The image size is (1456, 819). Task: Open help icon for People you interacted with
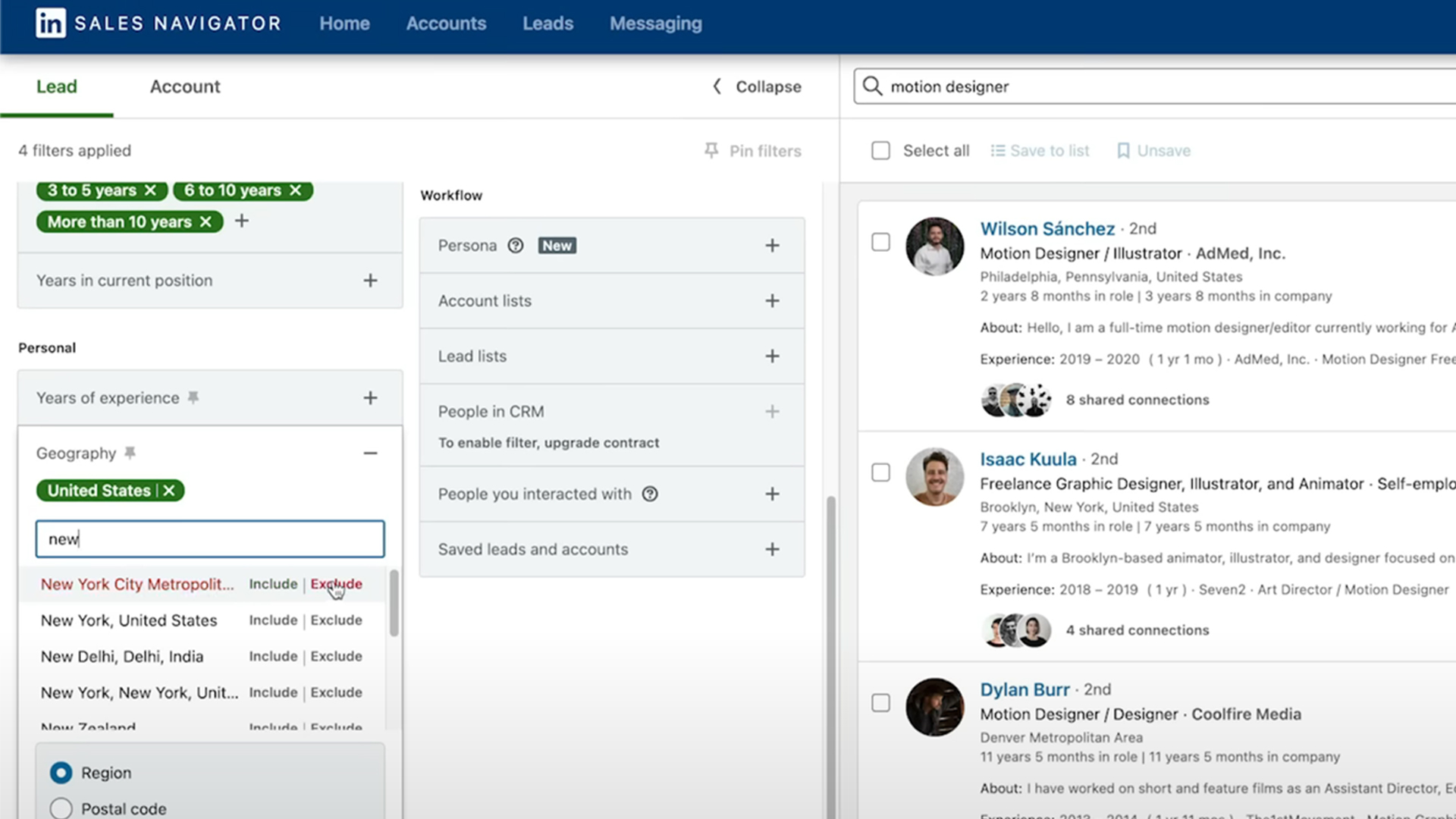tap(650, 494)
